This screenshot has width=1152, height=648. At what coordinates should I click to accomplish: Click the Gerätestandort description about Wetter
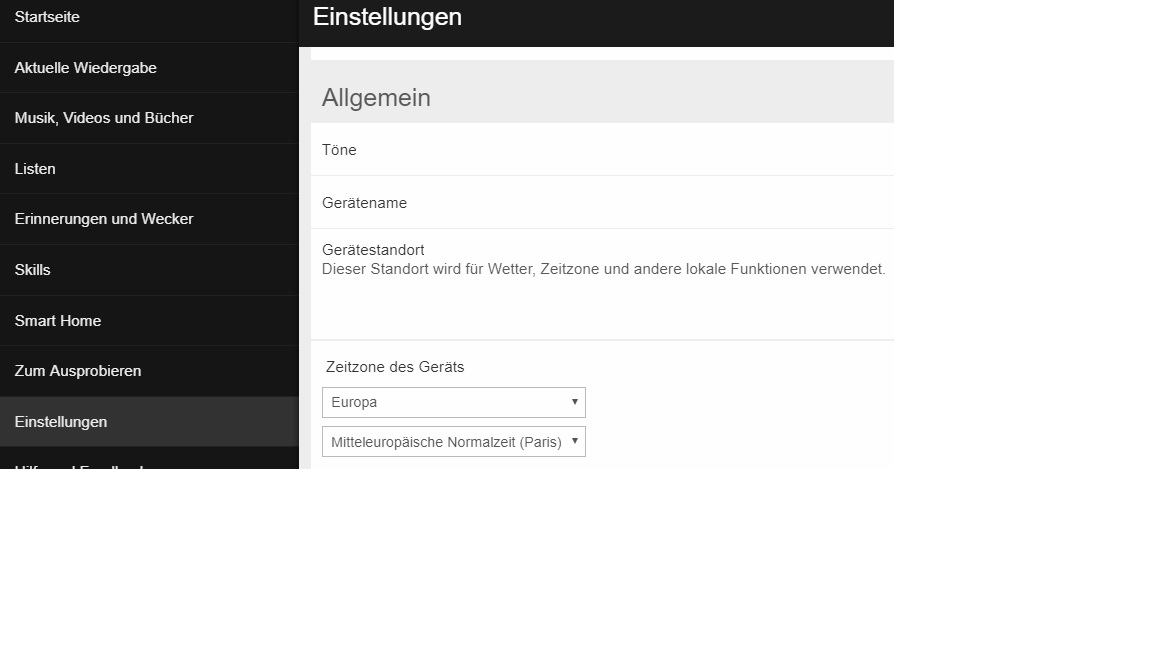[603, 269]
